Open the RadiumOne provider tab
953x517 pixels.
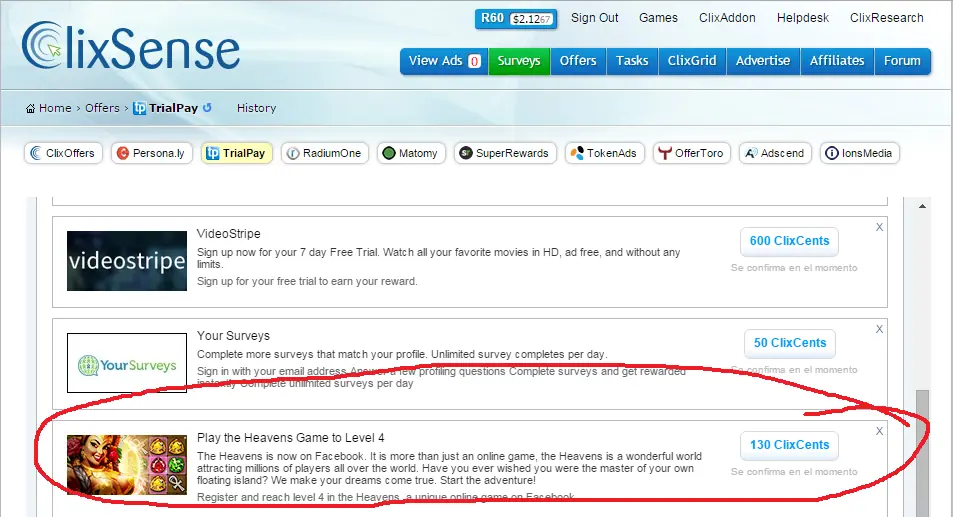pos(325,153)
